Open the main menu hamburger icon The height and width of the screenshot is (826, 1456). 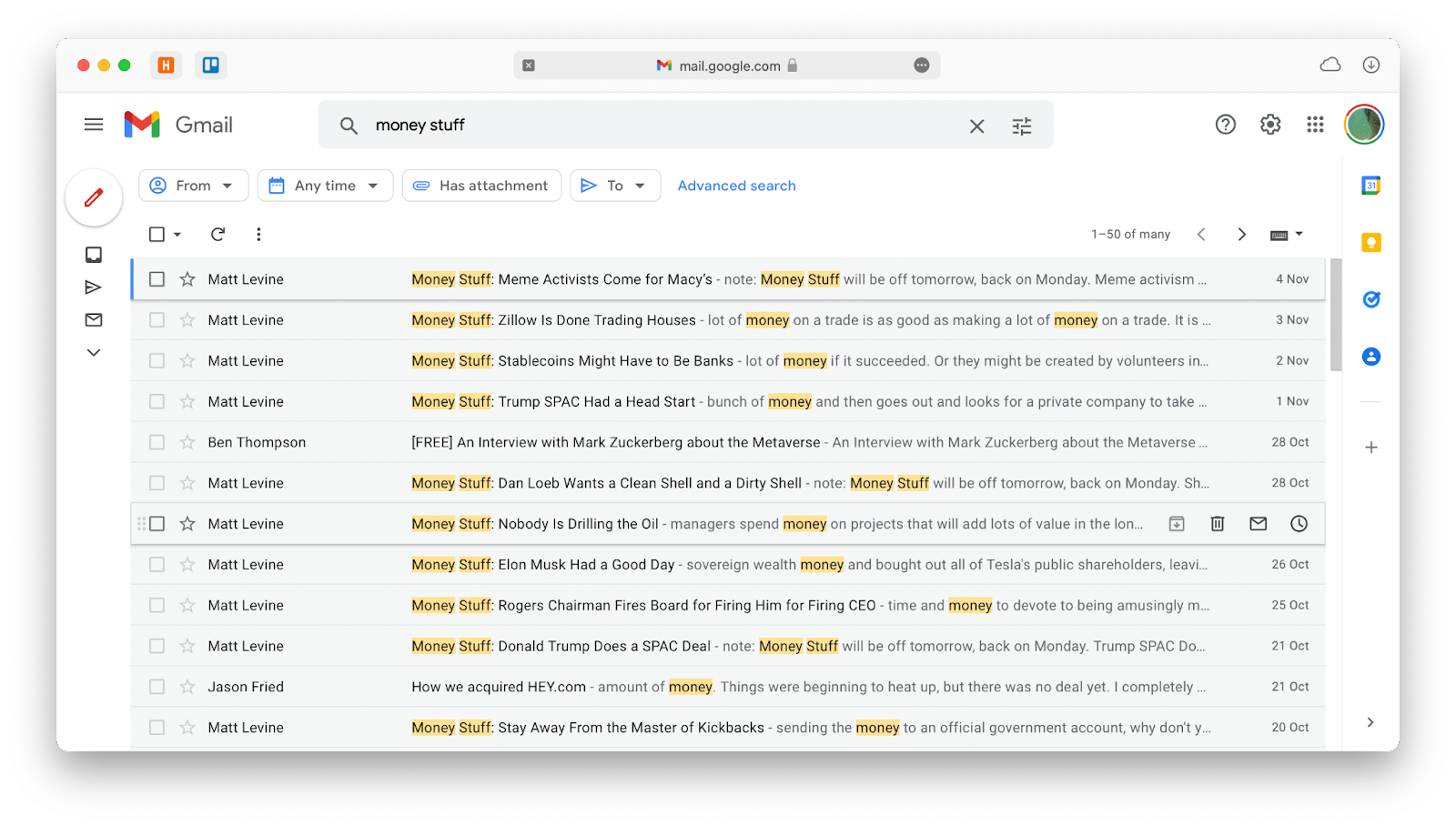pyautogui.click(x=93, y=125)
